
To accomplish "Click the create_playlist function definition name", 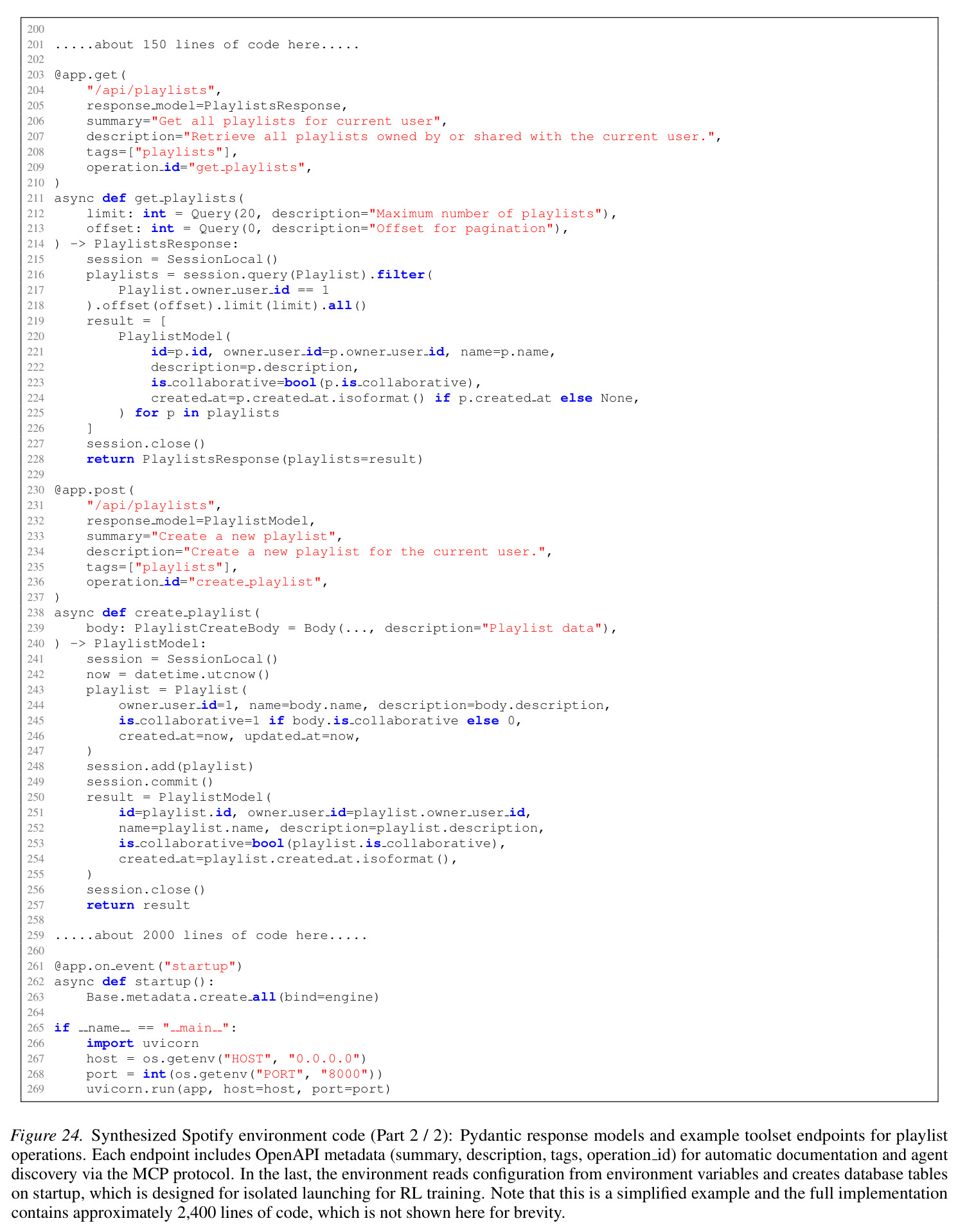I will tap(193, 613).
